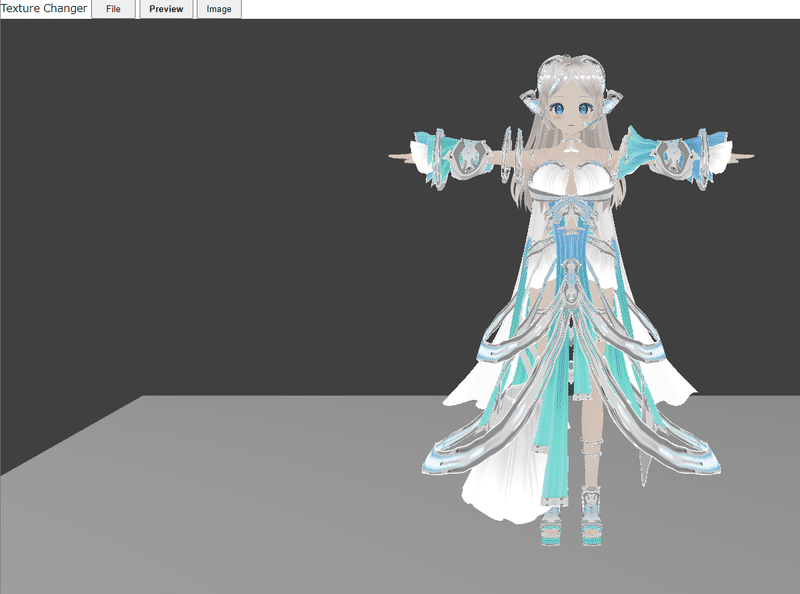
Task: Open the Image tab
Action: tap(219, 9)
